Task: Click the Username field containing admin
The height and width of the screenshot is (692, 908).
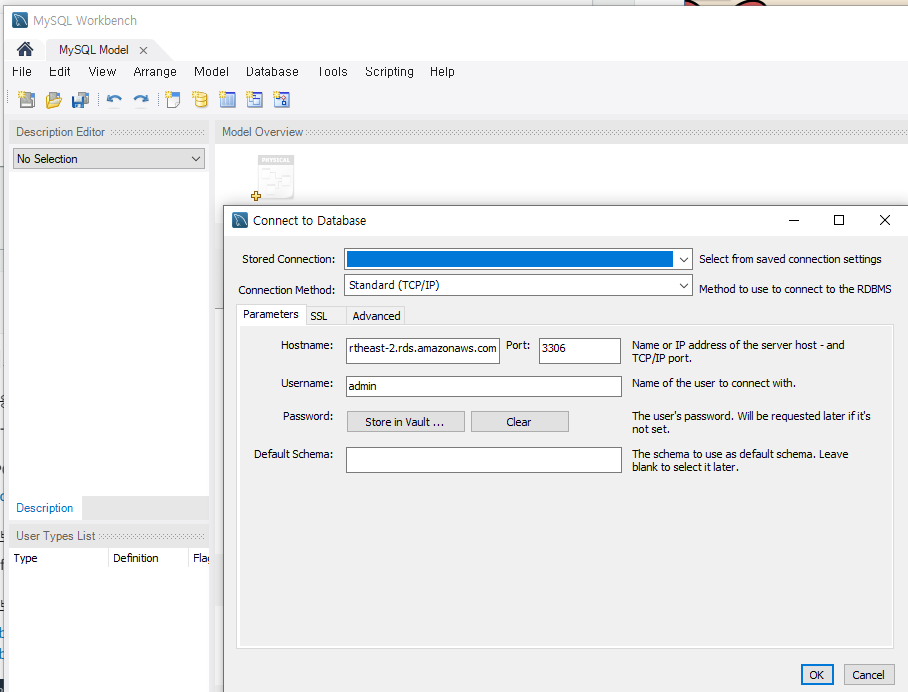Action: [484, 386]
